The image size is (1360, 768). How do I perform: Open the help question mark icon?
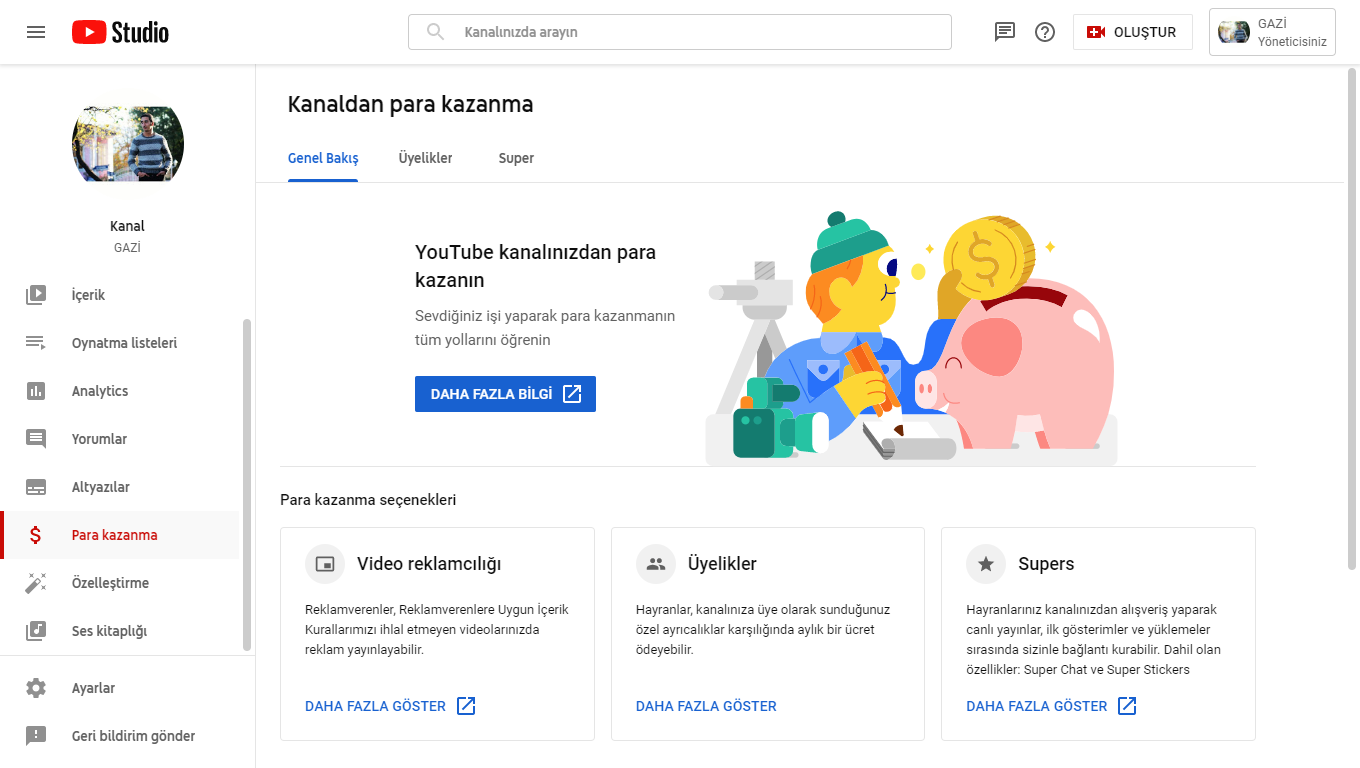pos(1045,32)
